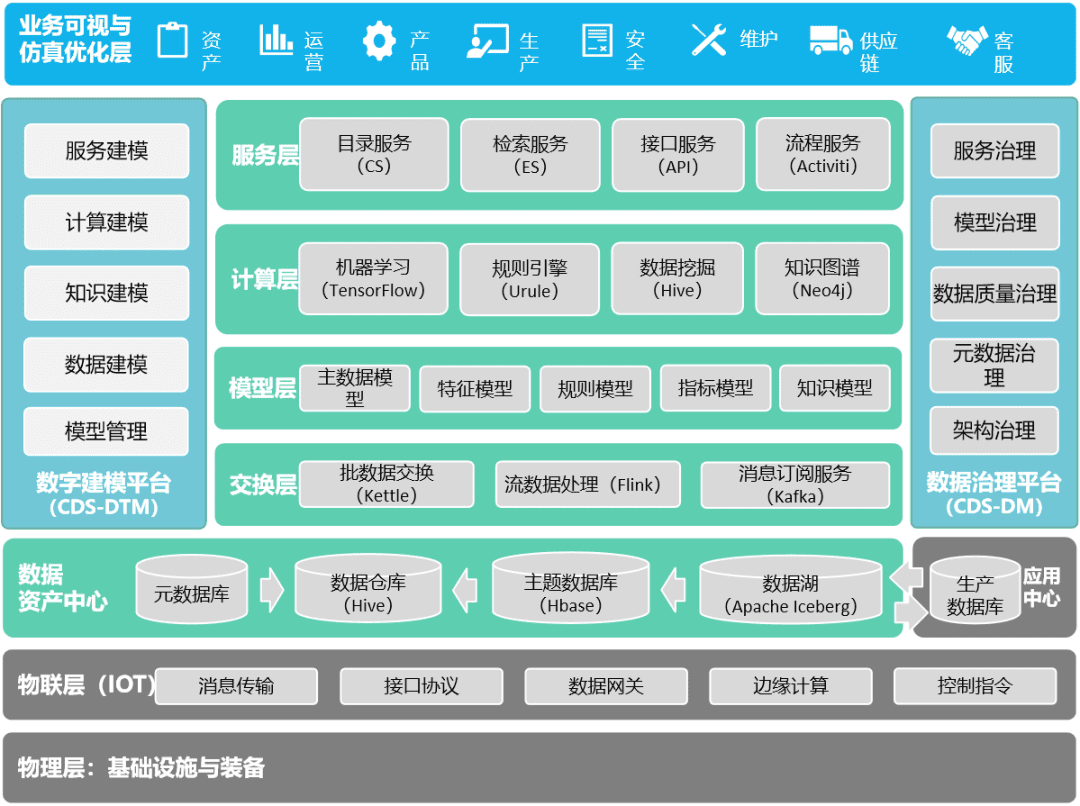Image resolution: width=1080 pixels, height=806 pixels.
Task: Select the 知识图谱 (Neo4j) block
Action: click(822, 279)
